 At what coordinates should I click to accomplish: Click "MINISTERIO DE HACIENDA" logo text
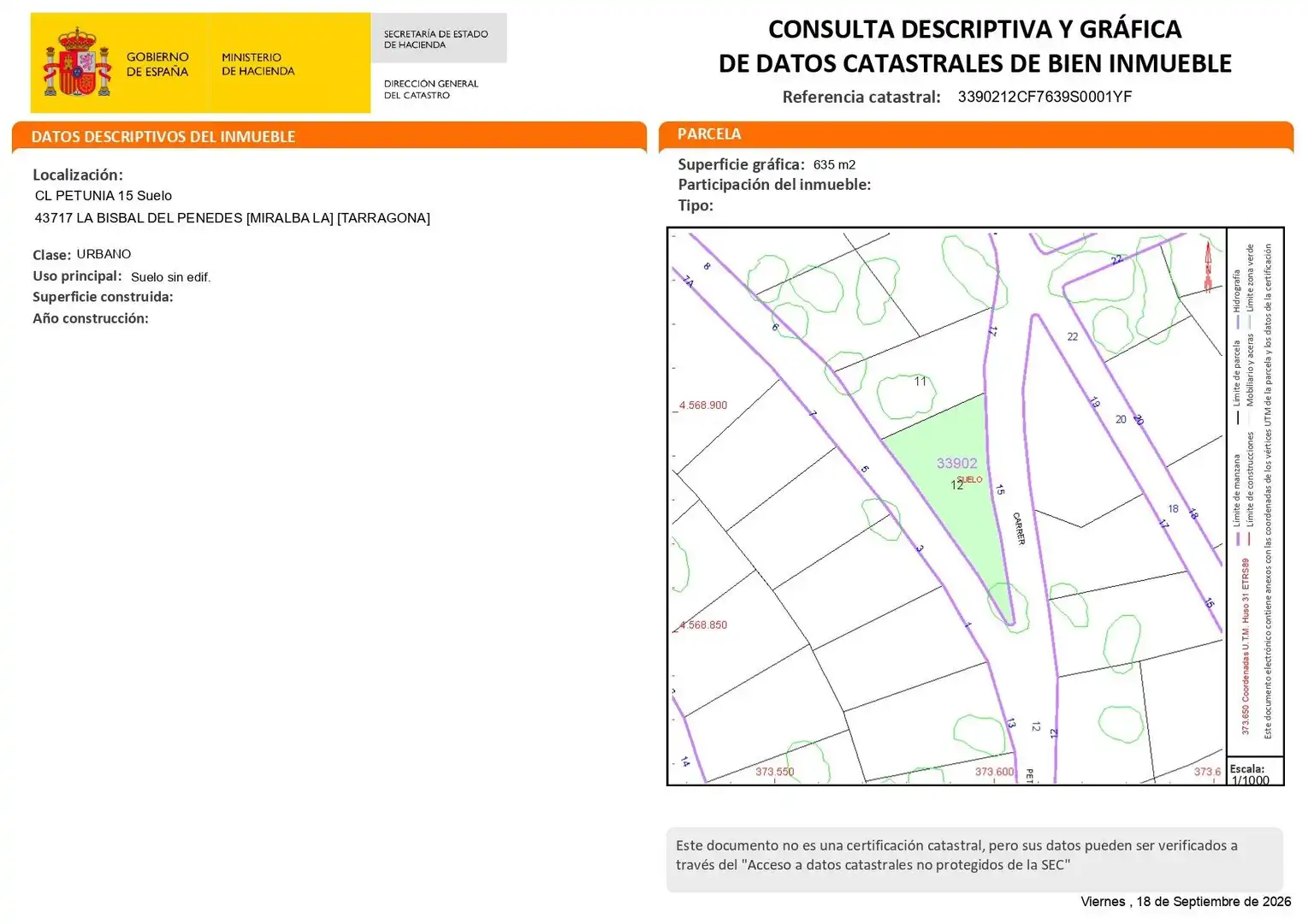coord(257,64)
